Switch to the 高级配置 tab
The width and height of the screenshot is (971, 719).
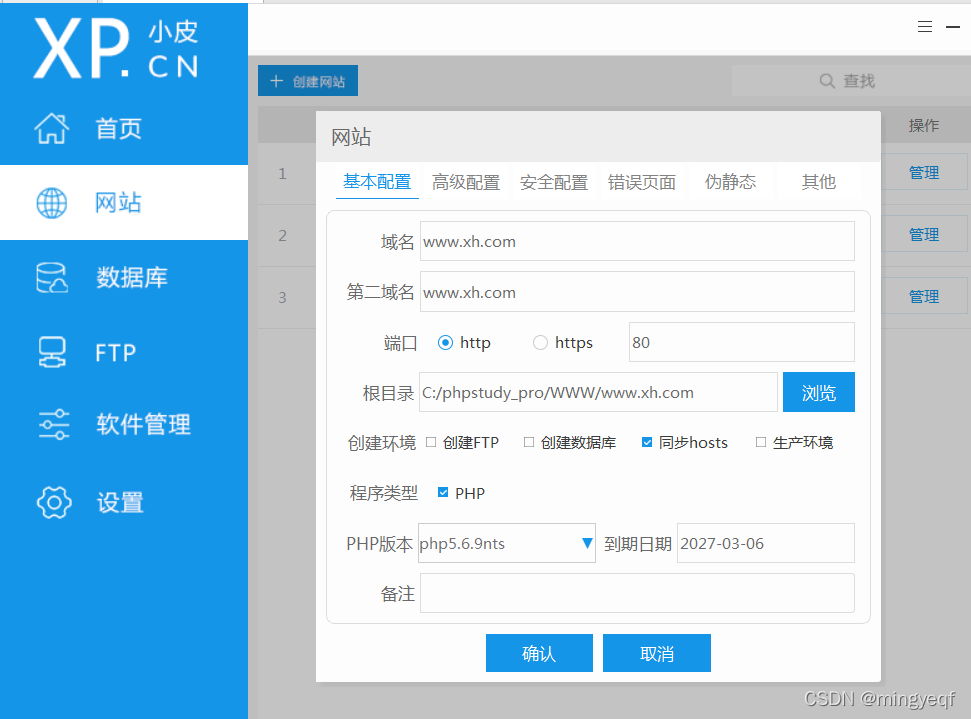(x=466, y=182)
